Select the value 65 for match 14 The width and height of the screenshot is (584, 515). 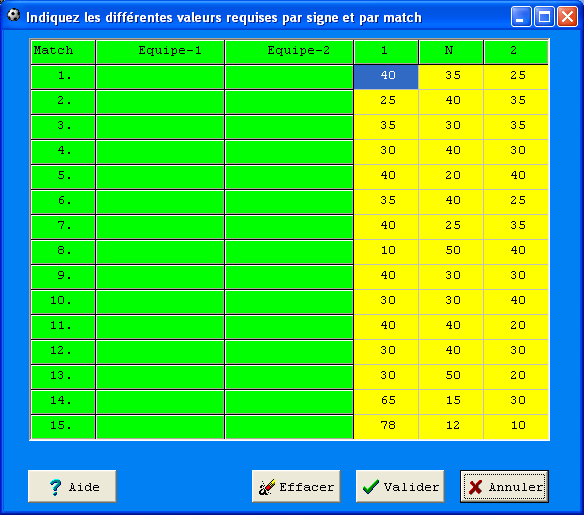(x=386, y=402)
